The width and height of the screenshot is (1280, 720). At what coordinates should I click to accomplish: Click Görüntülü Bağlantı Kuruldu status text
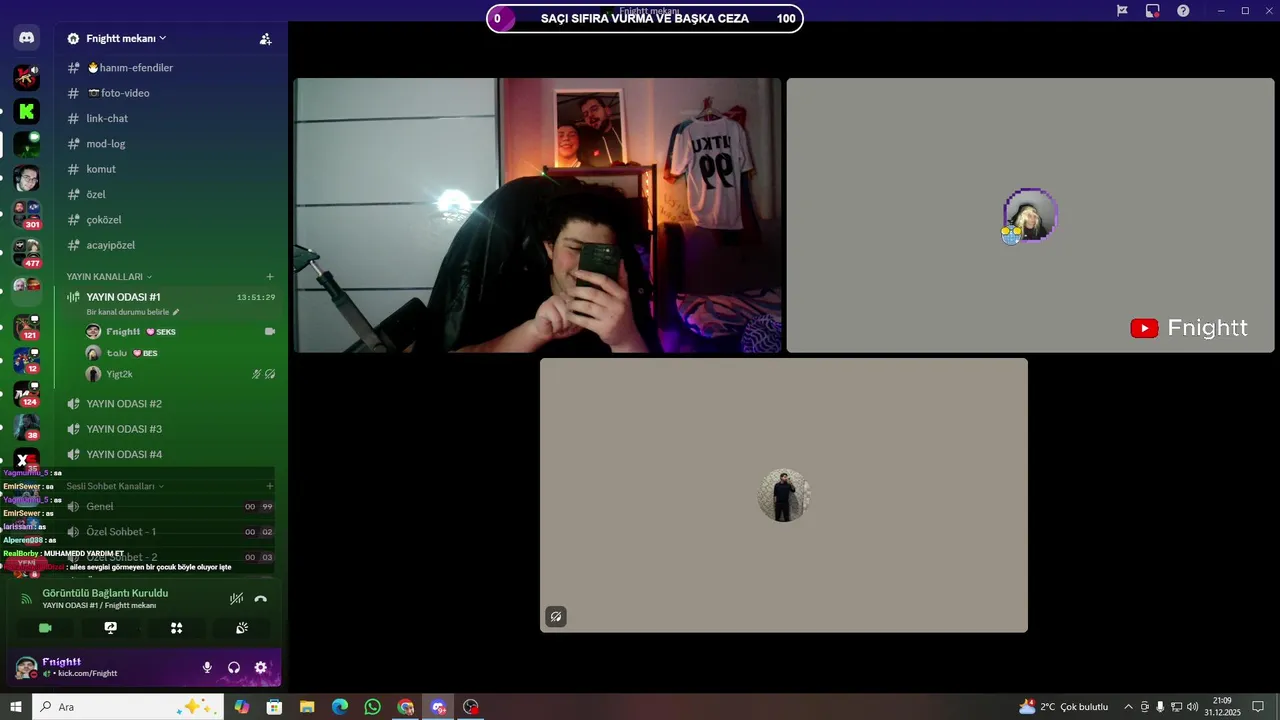(x=105, y=593)
